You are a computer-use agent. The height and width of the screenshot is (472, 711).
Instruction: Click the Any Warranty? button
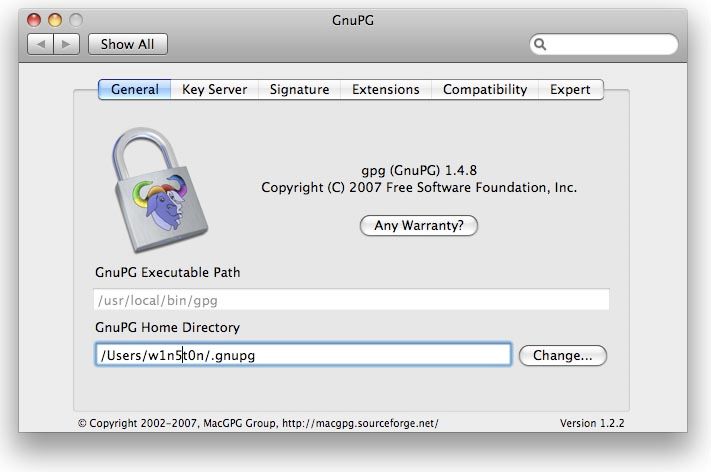point(418,225)
